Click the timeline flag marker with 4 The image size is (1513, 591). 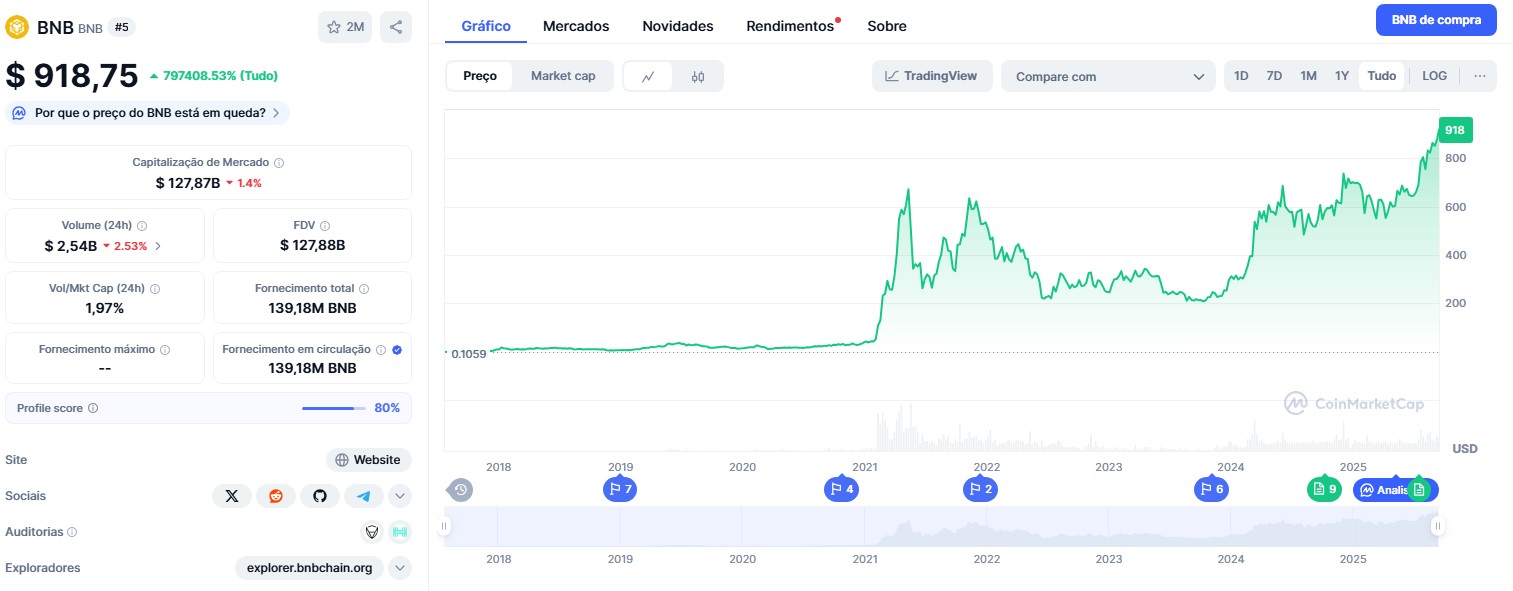[x=841, y=489]
